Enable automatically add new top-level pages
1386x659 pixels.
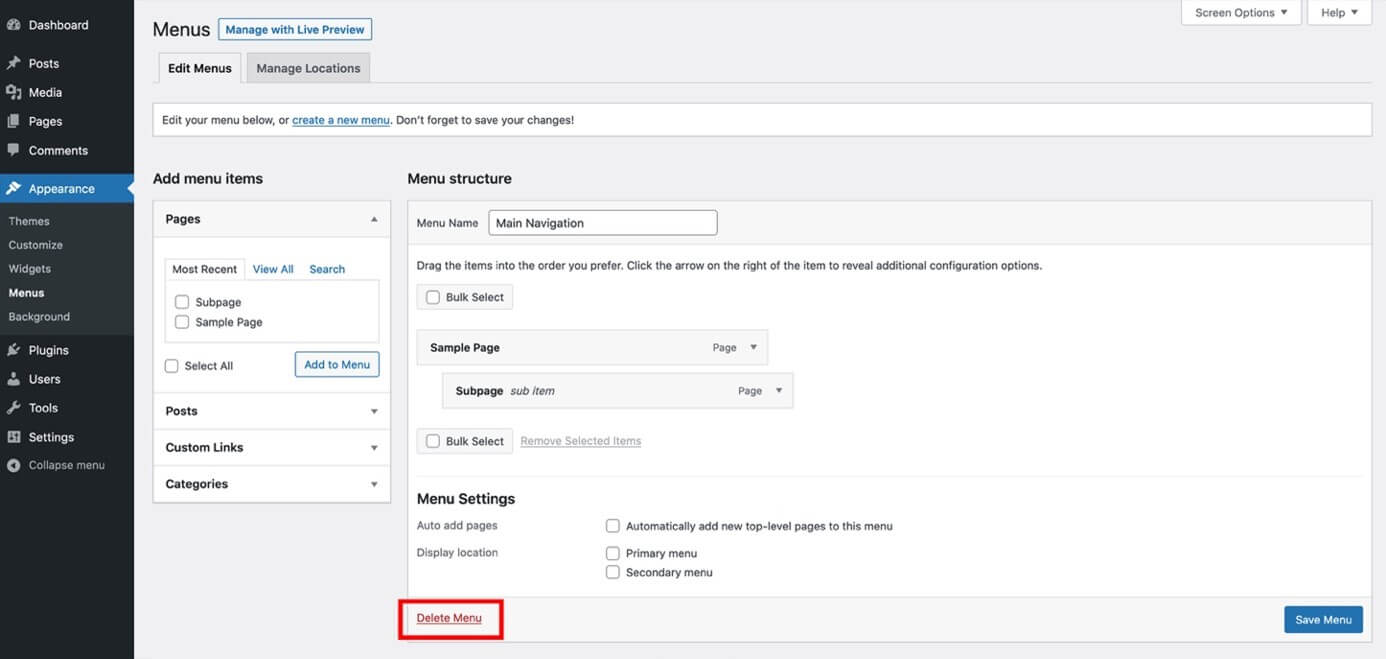(613, 526)
